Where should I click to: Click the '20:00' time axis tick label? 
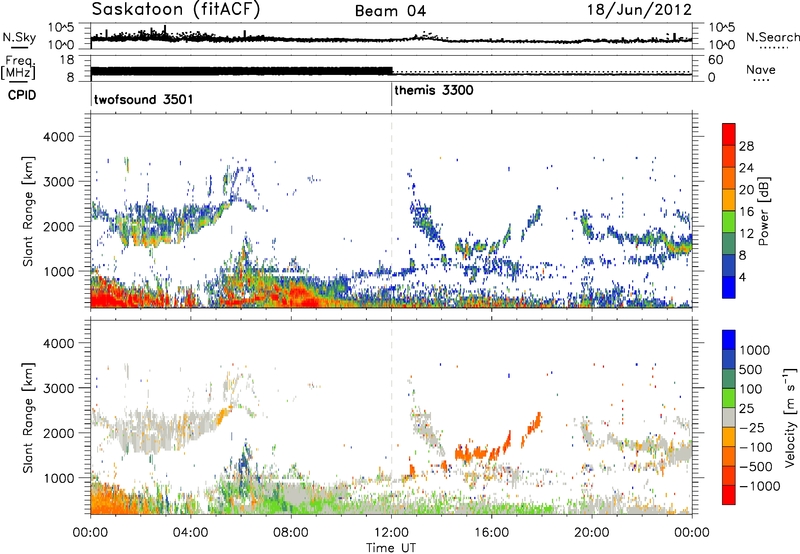click(592, 533)
